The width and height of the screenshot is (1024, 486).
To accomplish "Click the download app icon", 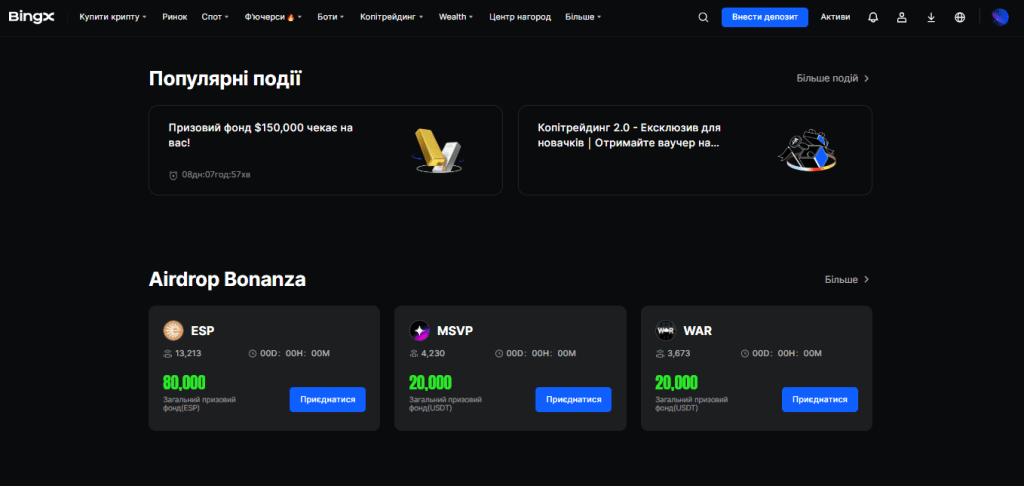I will click(x=931, y=18).
